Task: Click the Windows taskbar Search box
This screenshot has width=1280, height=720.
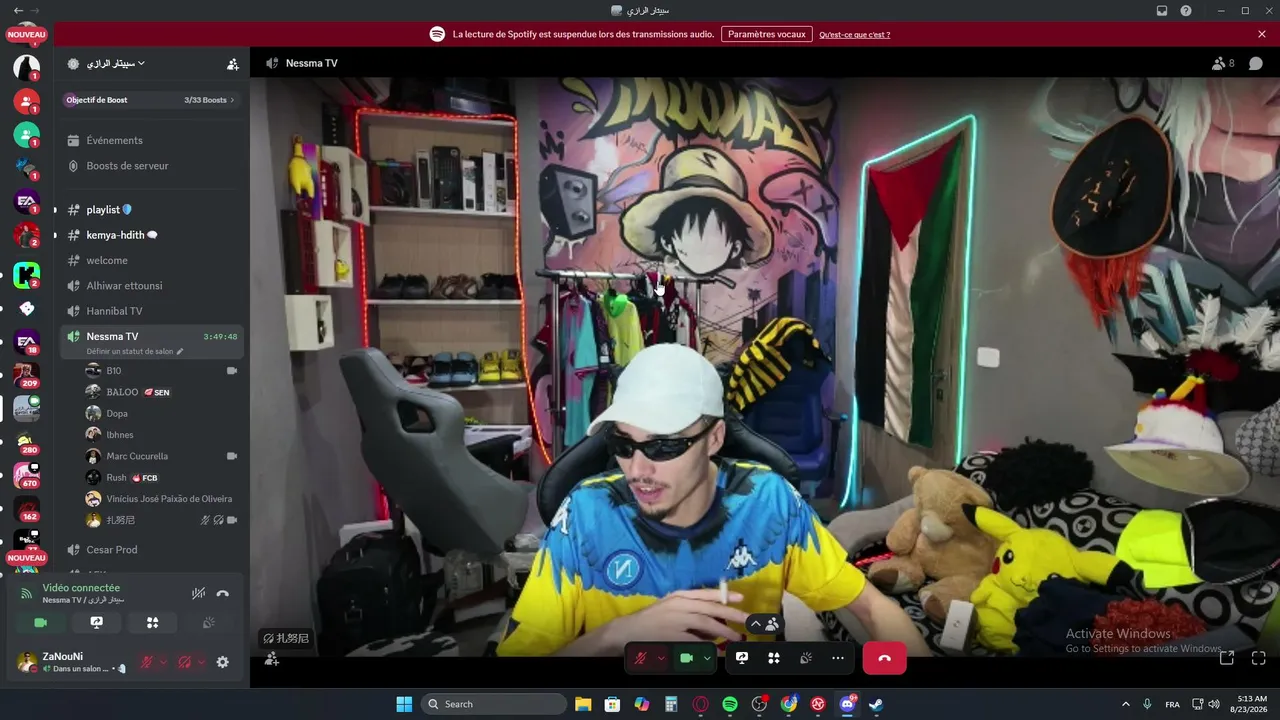Action: tap(494, 704)
